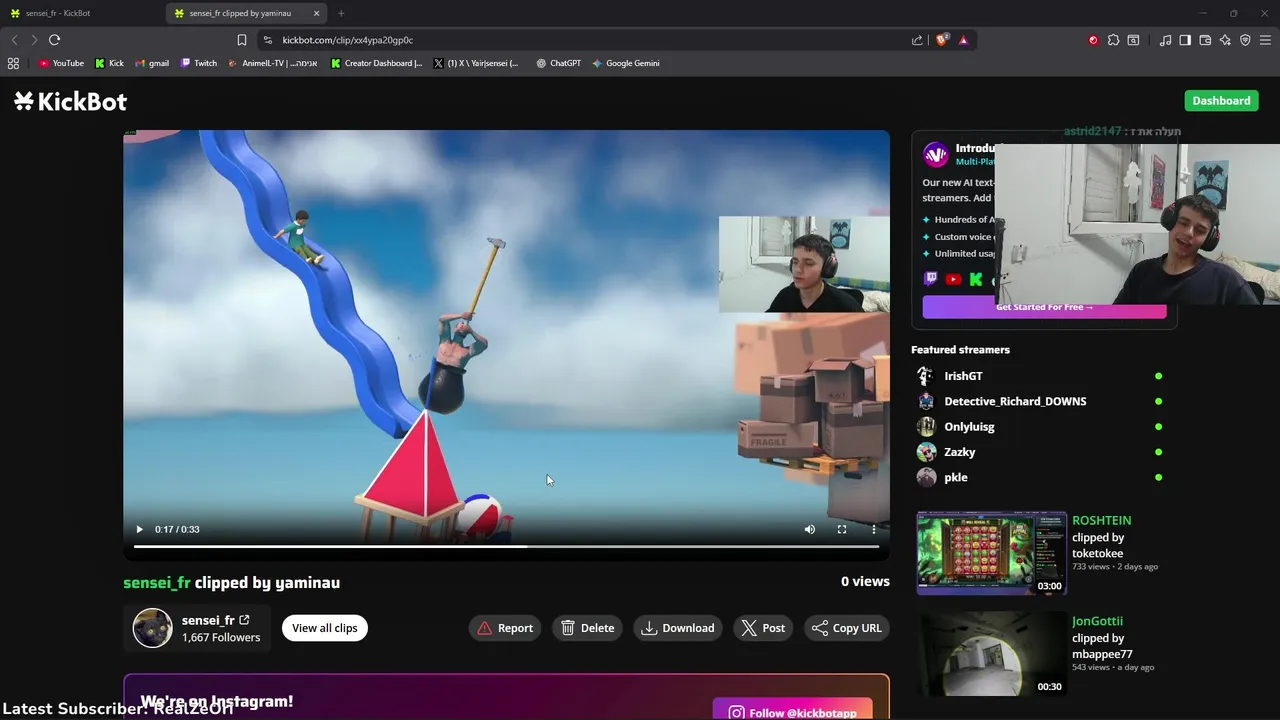
Task: Open the Extensions puzzle icon
Action: click(1113, 40)
